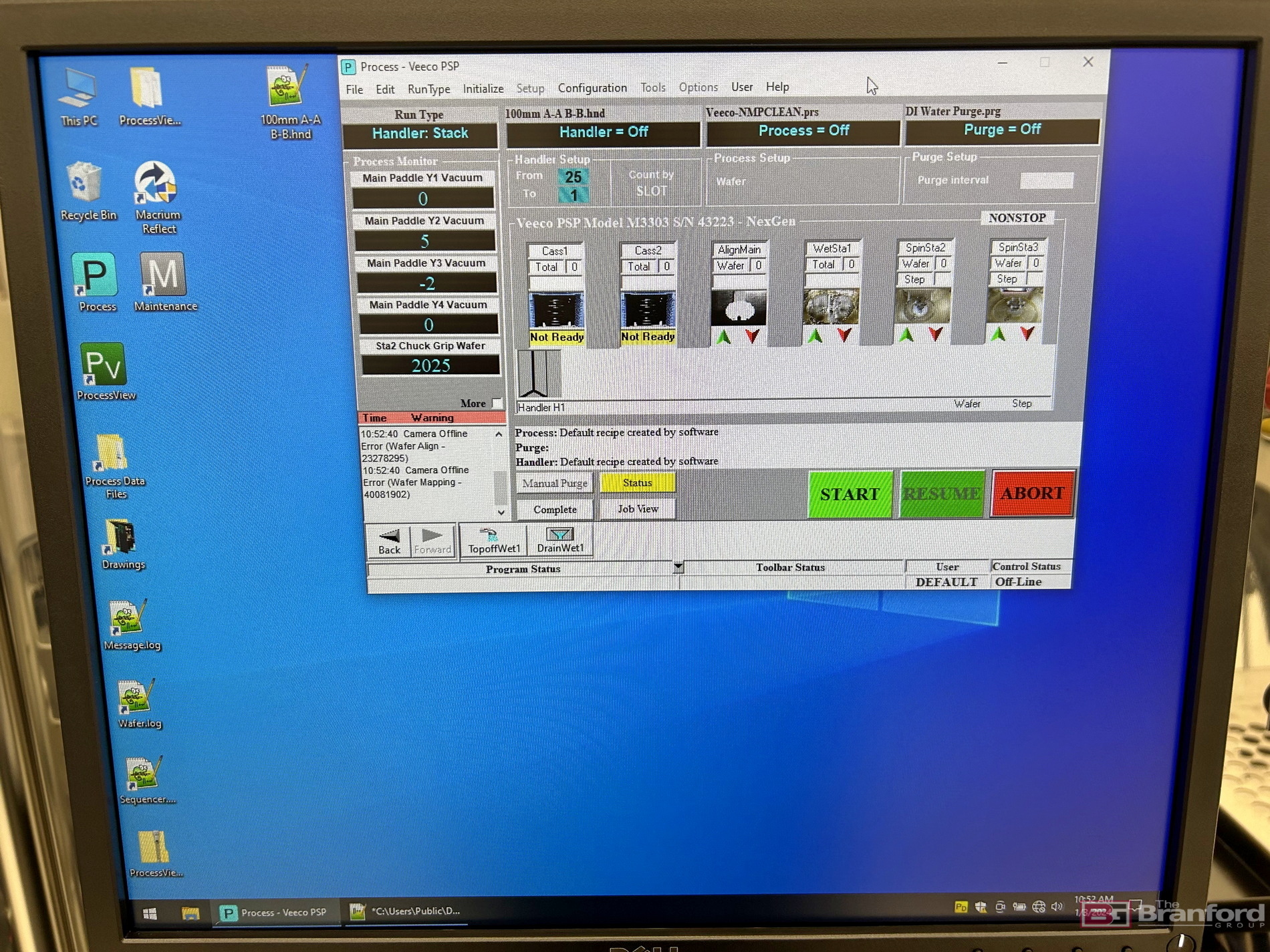
Task: Open the Program Status dropdown arrow
Action: (x=678, y=567)
